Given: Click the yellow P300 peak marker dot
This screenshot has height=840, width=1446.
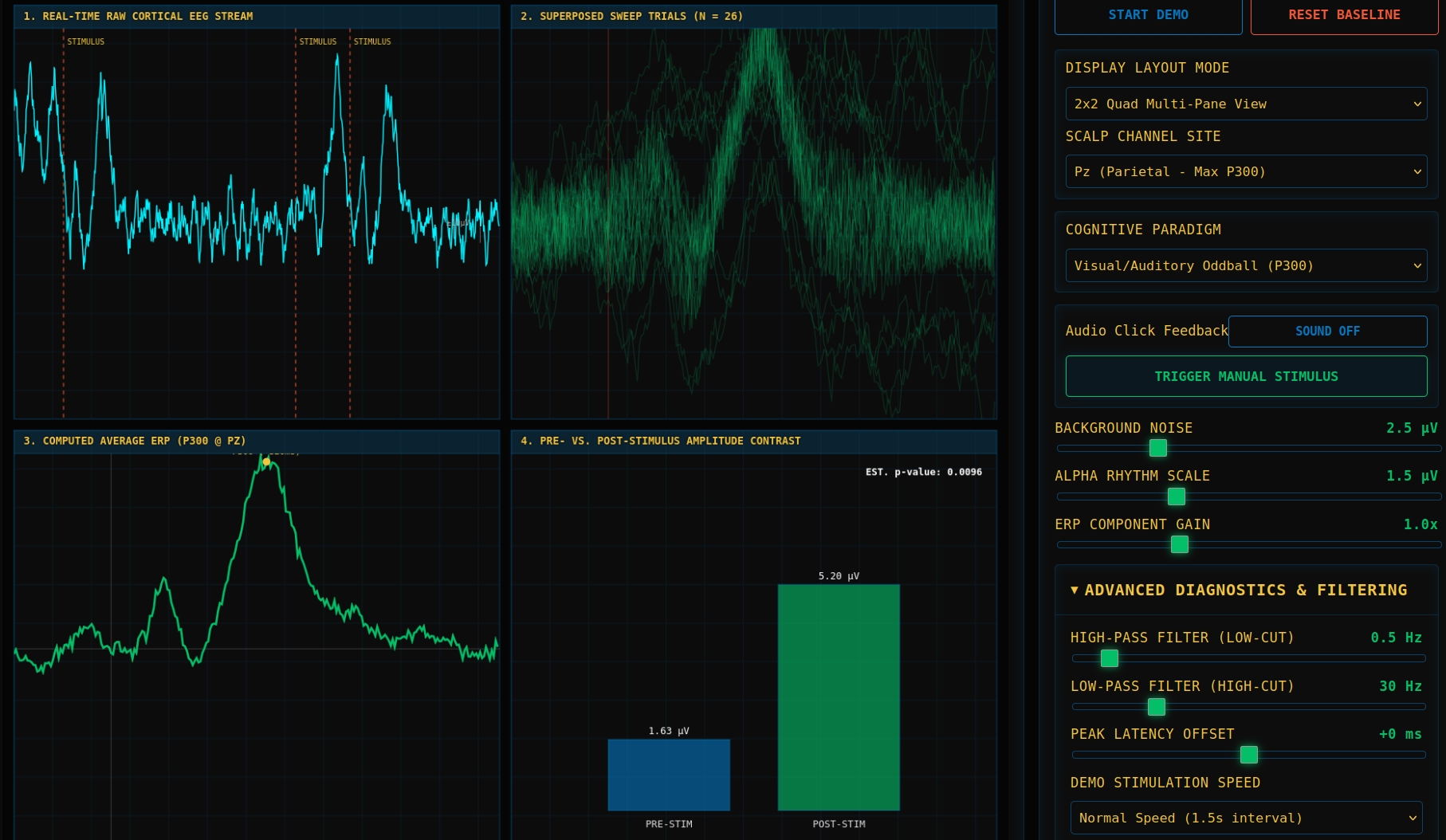Looking at the screenshot, I should (x=266, y=461).
